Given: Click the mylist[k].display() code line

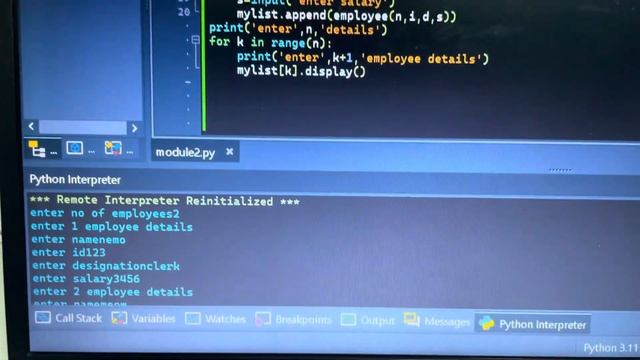Looking at the screenshot, I should pos(301,71).
